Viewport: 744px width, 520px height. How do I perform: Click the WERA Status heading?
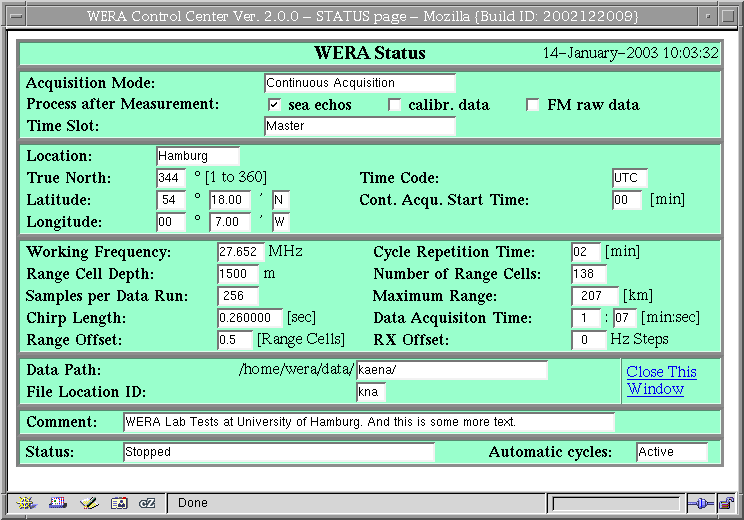pyautogui.click(x=370, y=53)
